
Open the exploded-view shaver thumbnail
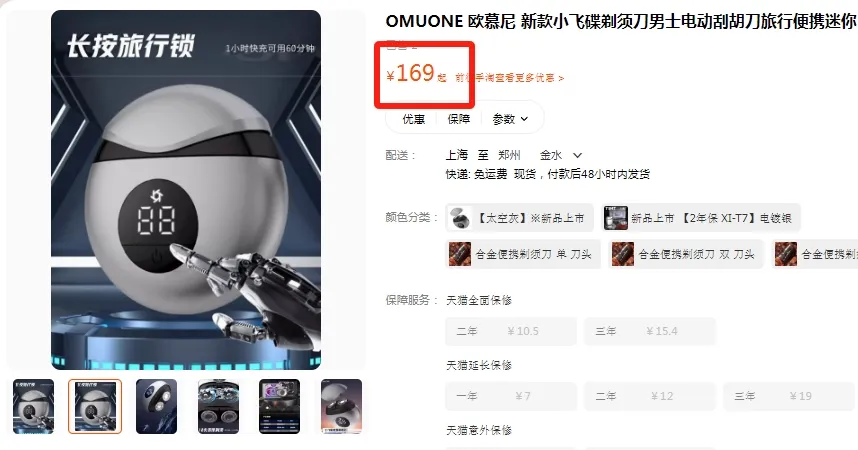point(218,406)
